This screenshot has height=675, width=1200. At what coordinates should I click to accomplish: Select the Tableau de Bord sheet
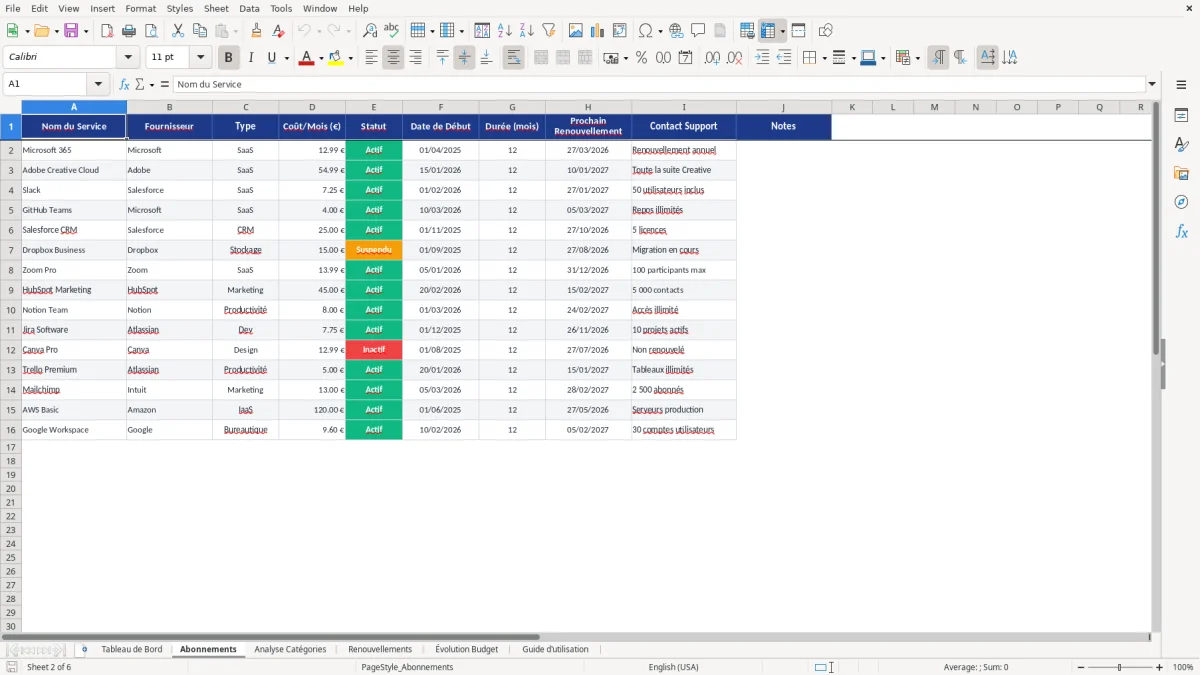click(x=133, y=649)
